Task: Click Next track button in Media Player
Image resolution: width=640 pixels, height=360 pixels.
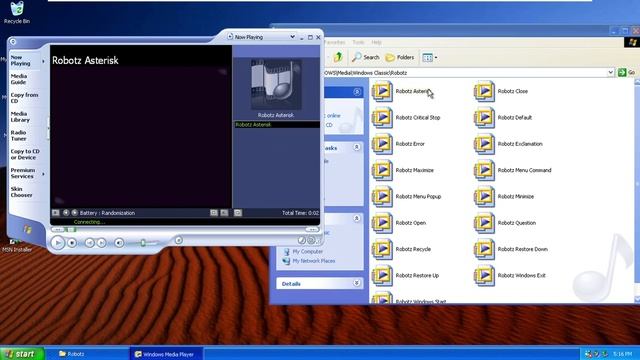Action: coord(101,243)
